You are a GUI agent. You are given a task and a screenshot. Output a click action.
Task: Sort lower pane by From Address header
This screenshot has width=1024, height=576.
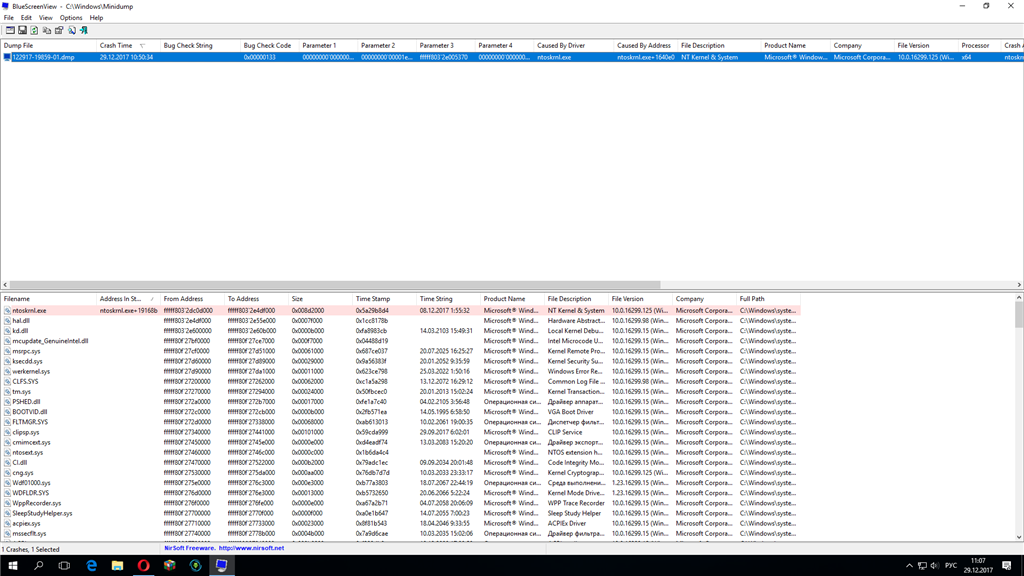[192, 299]
